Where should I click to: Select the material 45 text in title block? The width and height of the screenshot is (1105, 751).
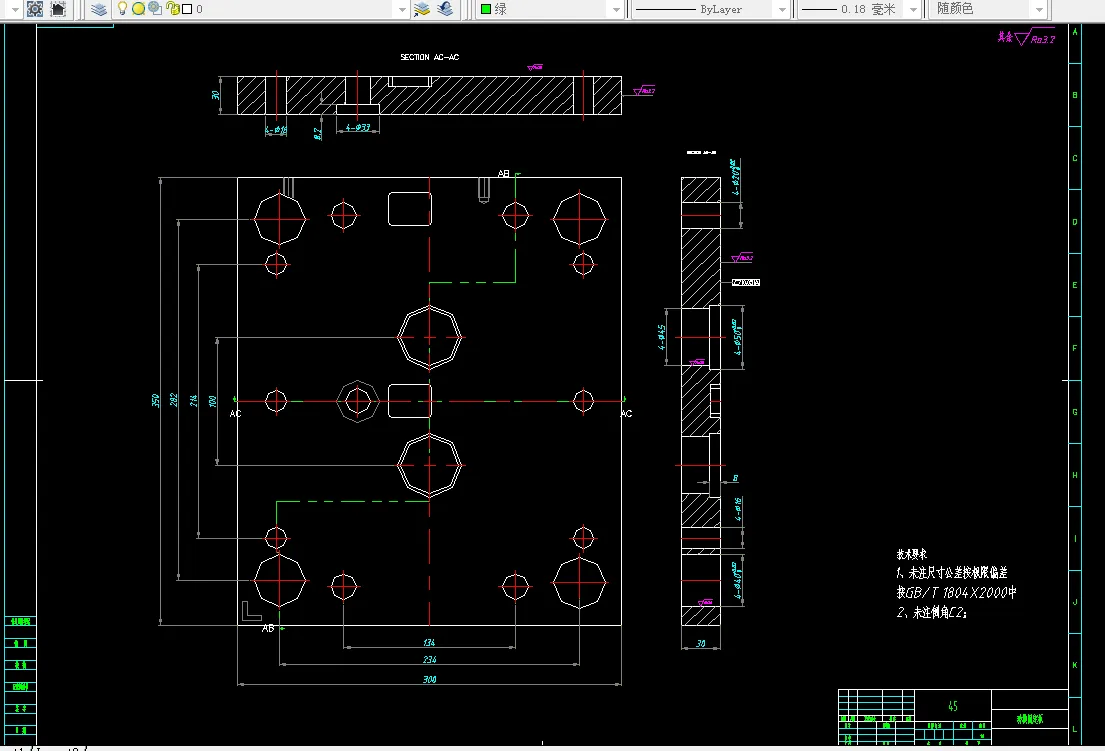click(x=953, y=705)
